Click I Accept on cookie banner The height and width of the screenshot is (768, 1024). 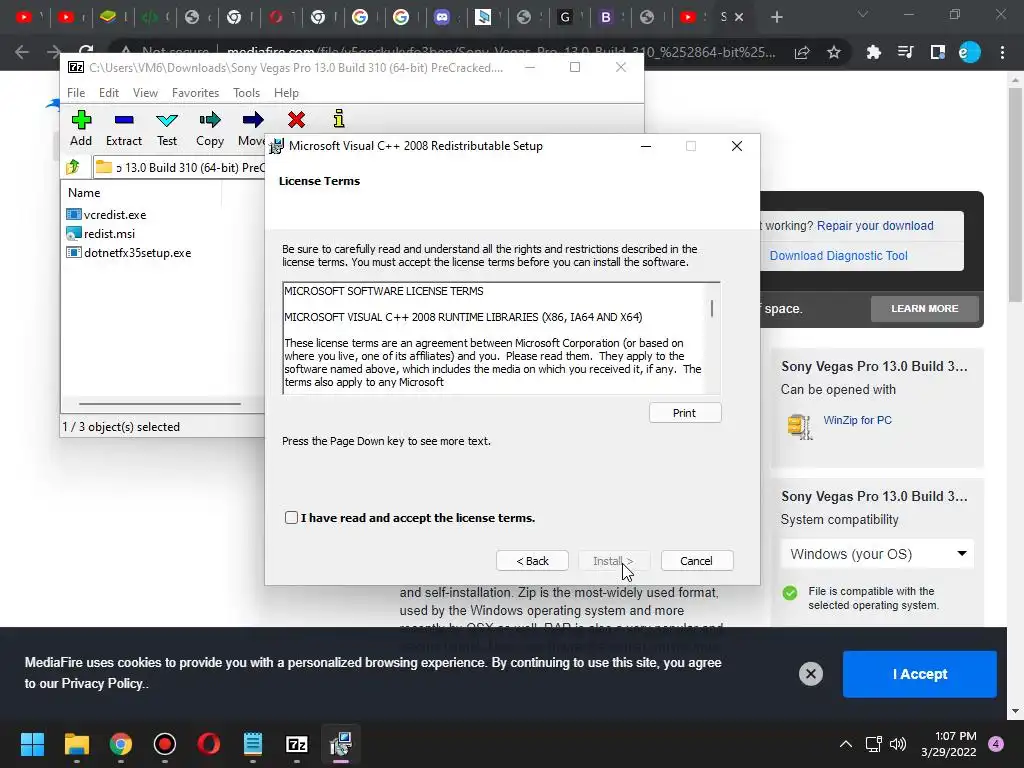point(920,674)
